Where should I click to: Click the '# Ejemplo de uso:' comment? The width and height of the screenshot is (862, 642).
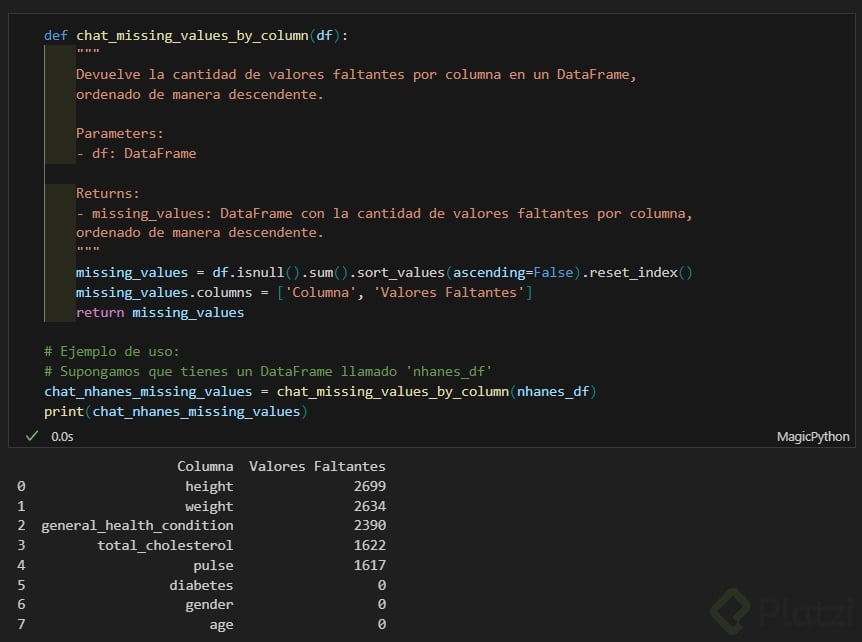[x=111, y=352]
